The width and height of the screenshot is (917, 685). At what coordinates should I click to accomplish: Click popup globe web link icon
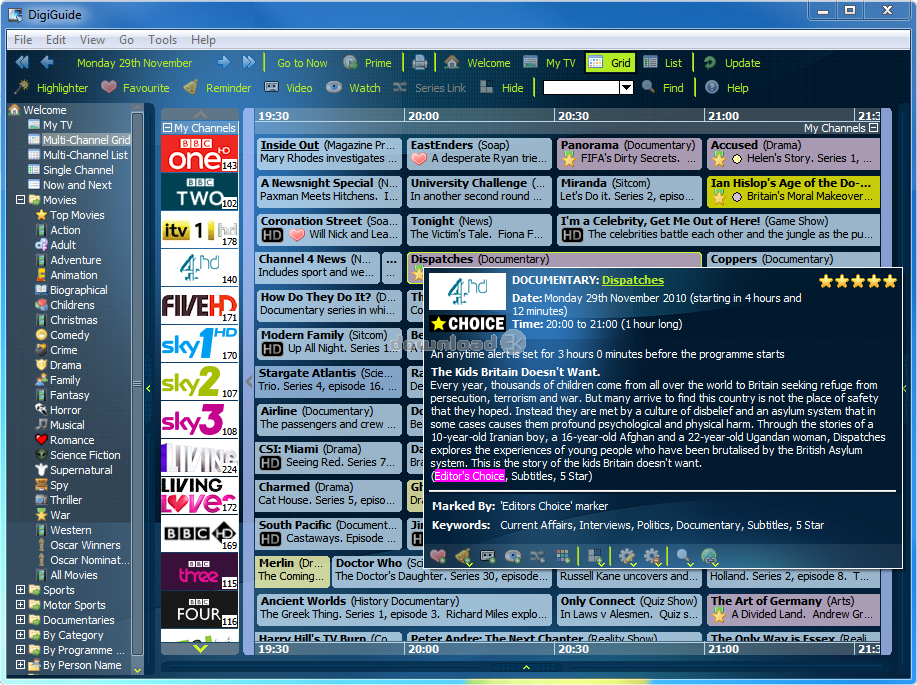(x=709, y=557)
